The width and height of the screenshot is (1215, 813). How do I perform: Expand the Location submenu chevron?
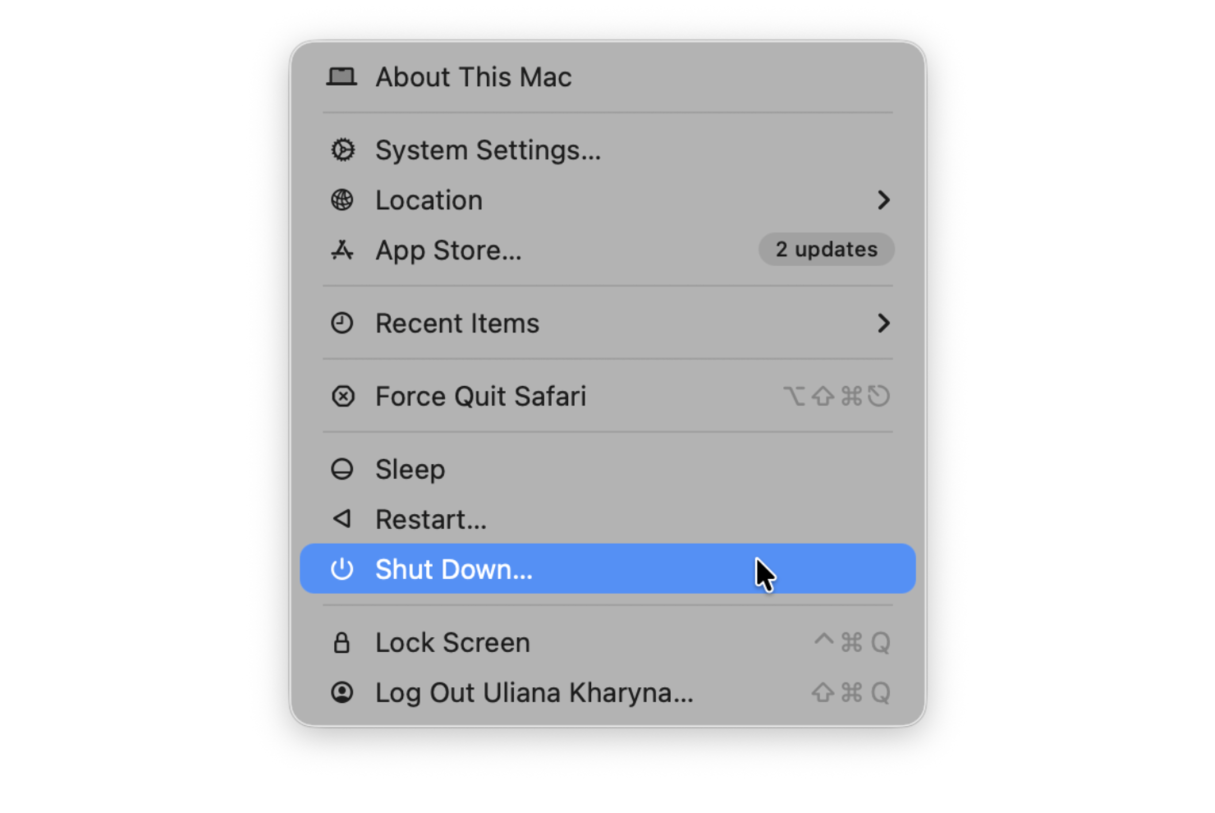tap(884, 200)
